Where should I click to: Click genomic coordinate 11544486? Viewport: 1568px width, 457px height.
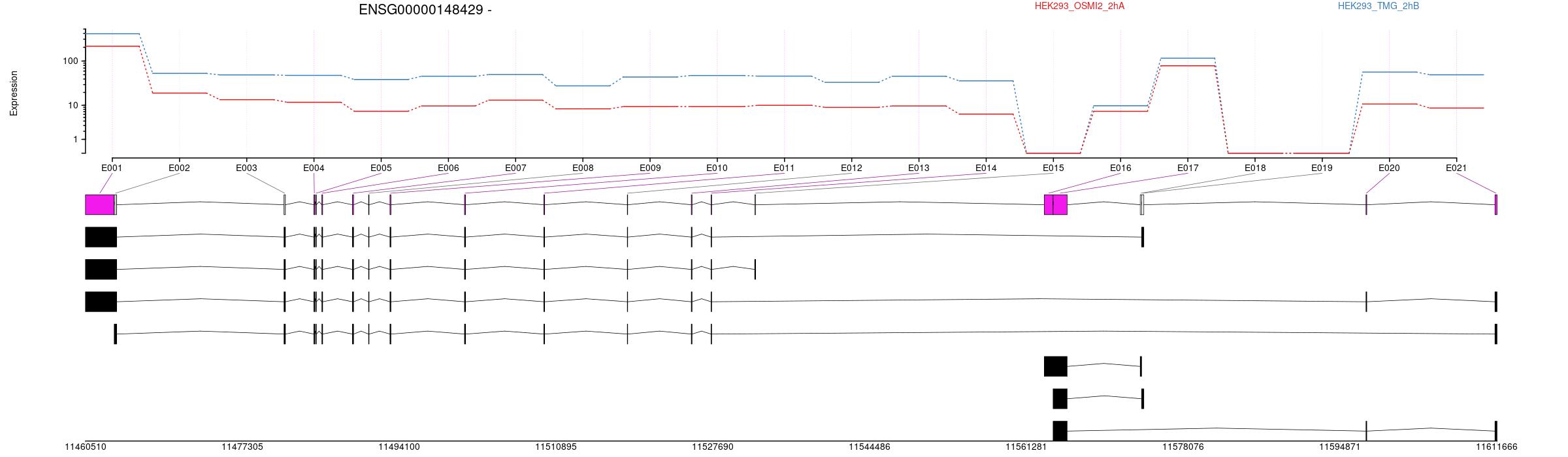click(x=870, y=447)
